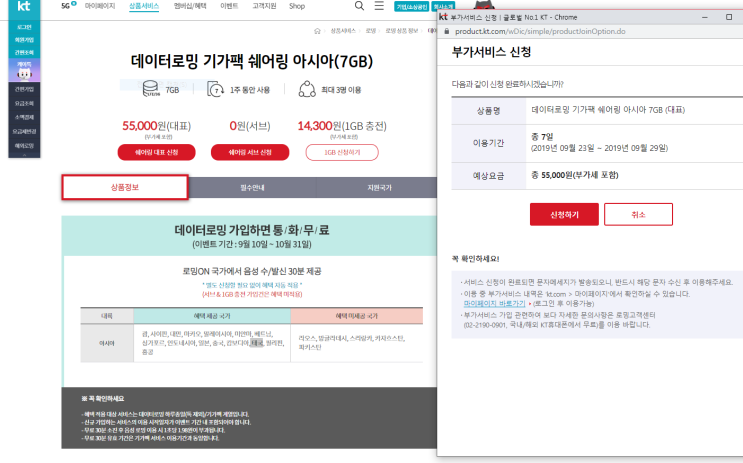Viewport: 743px width, 463px height.
Task: Click the 최대 3명 이용 sharing icon
Action: point(307,89)
